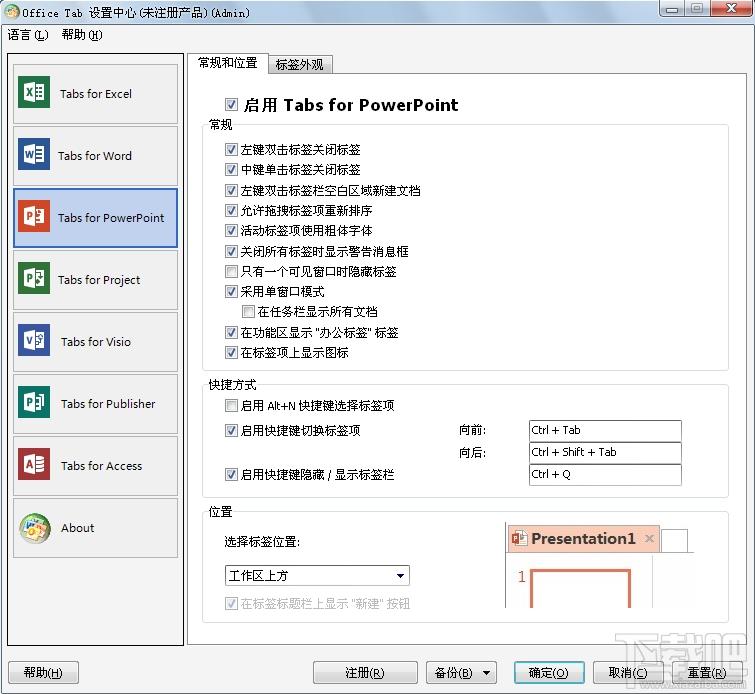Screen dimensions: 755x694
Task: Toggle 关闭所有标签时显示警告消息框 checkbox
Action: [x=231, y=251]
